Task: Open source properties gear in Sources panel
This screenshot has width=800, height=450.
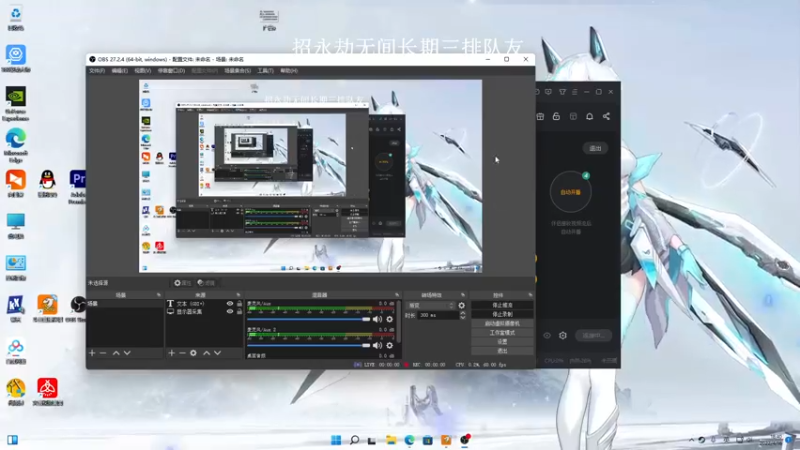Action: pyautogui.click(x=193, y=353)
